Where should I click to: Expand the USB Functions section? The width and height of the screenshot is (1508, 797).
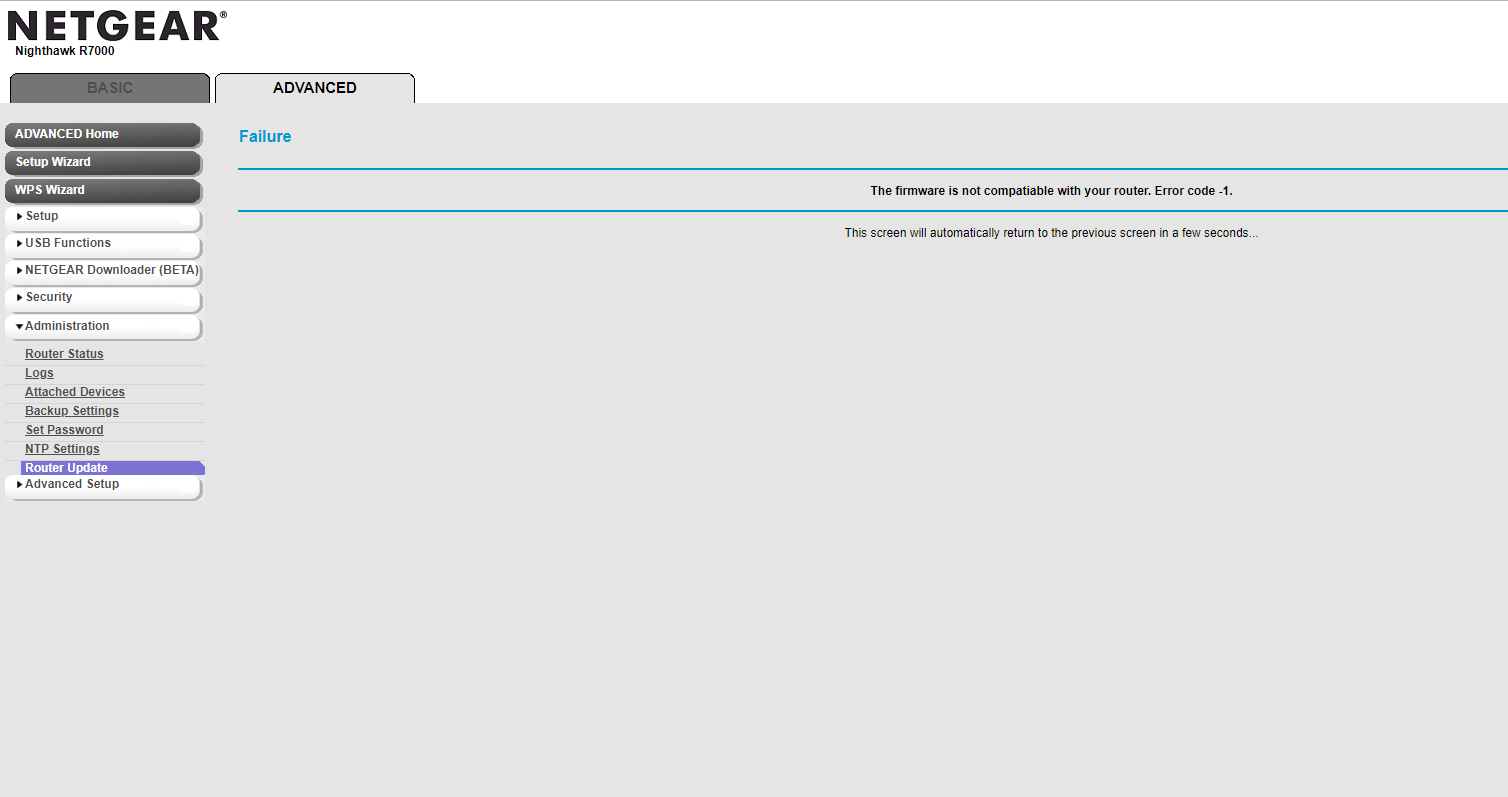(x=68, y=243)
